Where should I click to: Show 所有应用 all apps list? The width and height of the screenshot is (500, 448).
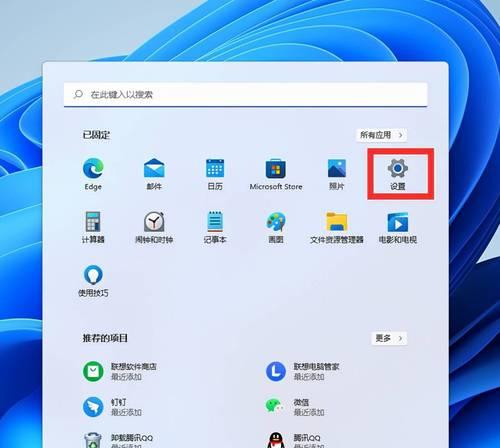pyautogui.click(x=382, y=135)
